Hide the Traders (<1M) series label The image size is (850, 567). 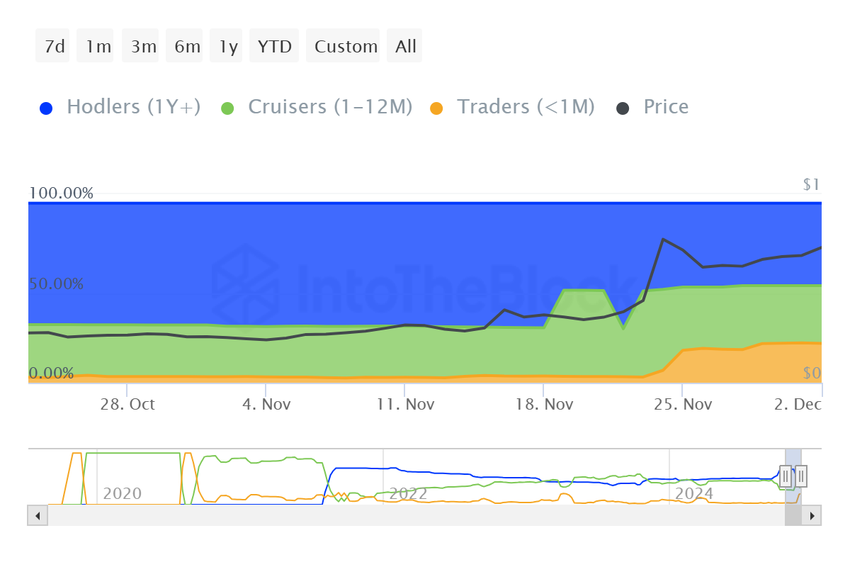coord(526,107)
